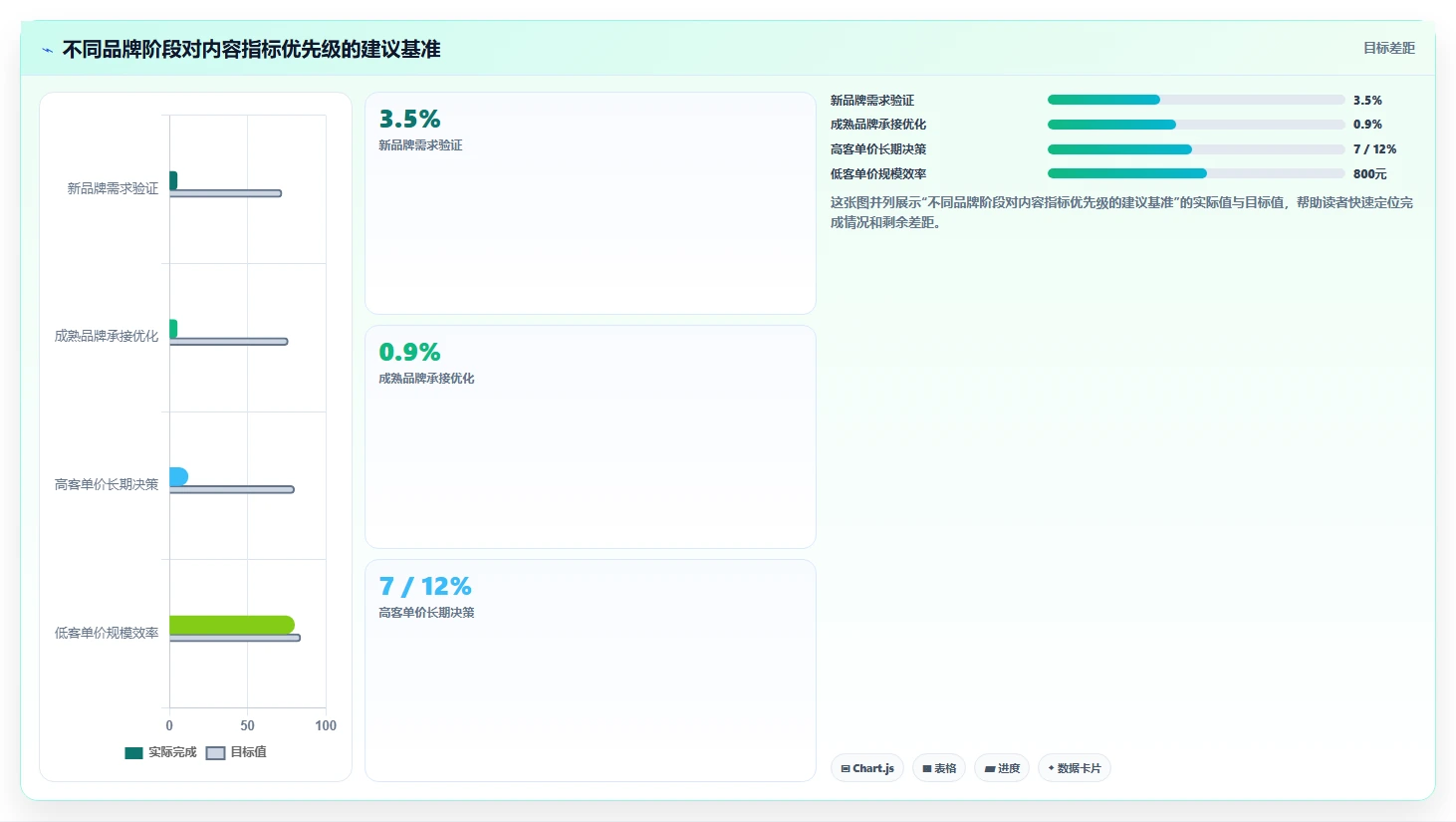Click the 7 / 12% value beside the progress bar
Image resolution: width=1456 pixels, height=822 pixels.
click(x=1374, y=149)
